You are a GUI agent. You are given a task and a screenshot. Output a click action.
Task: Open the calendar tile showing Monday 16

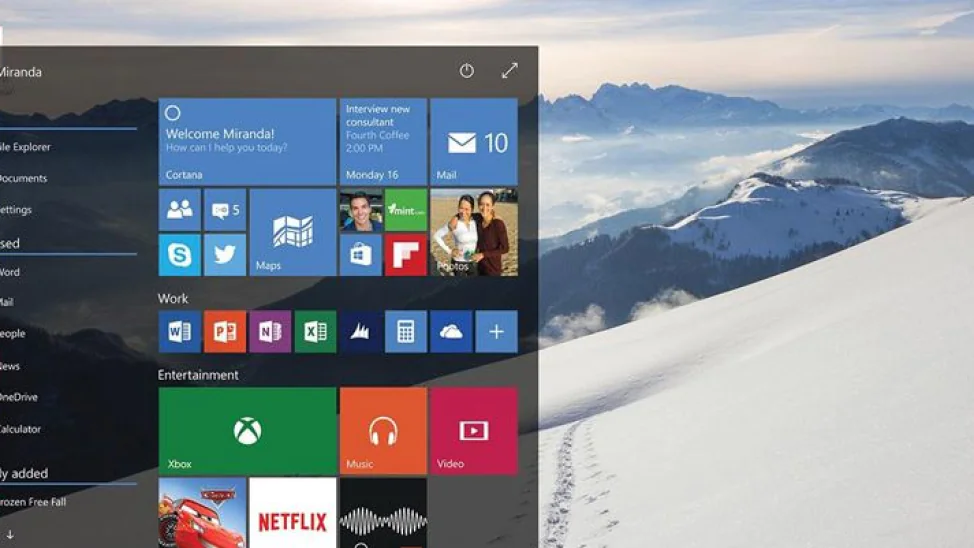(x=383, y=142)
